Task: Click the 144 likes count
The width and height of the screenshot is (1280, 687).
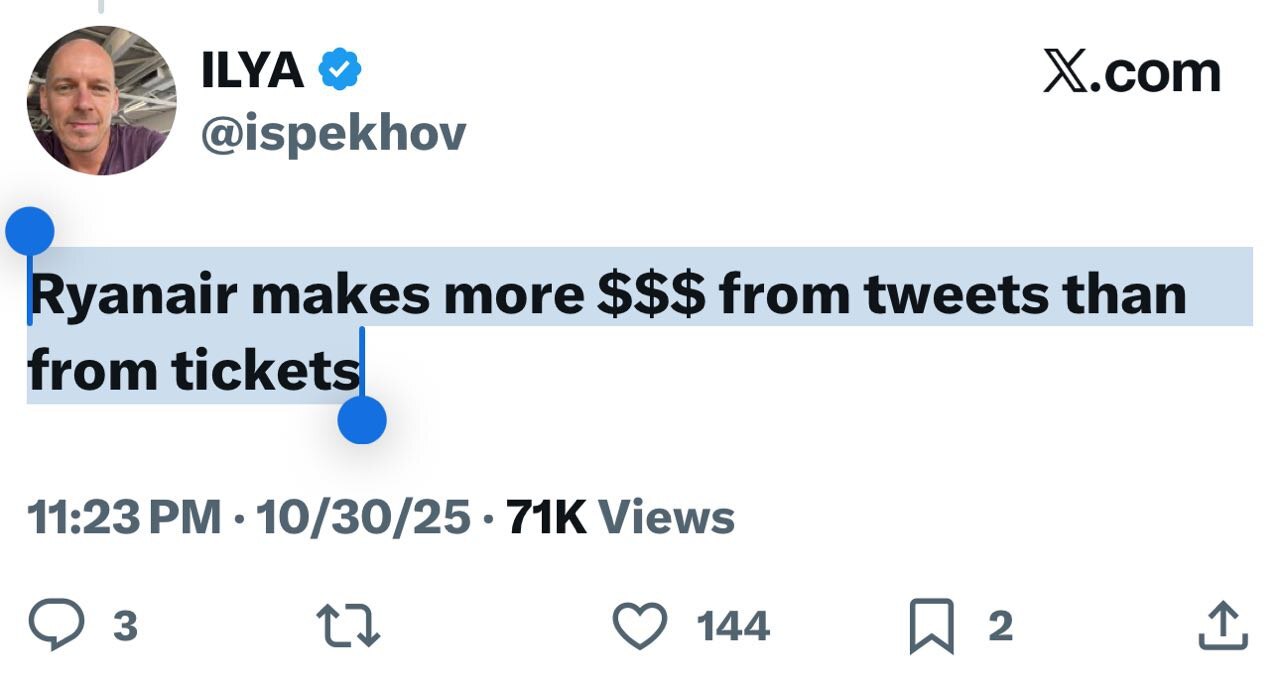Action: 733,627
